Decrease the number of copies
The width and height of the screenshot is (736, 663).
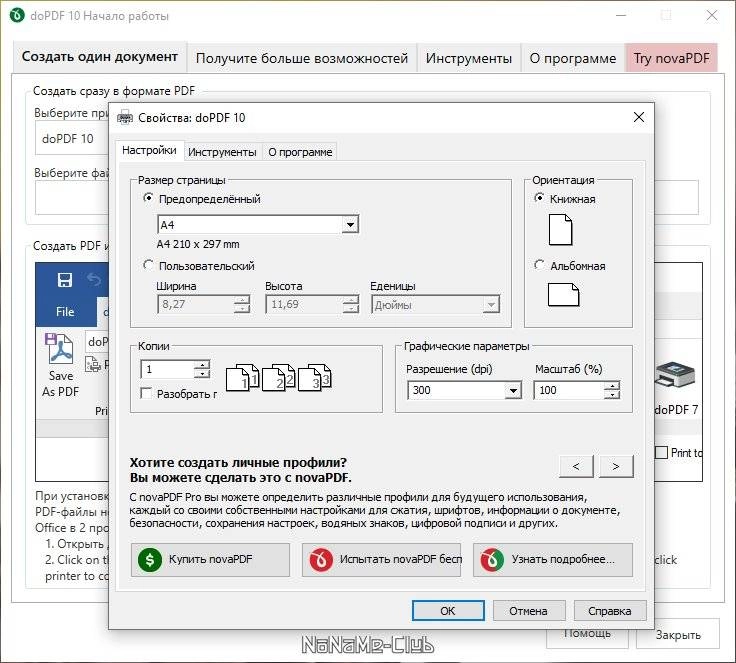click(x=202, y=374)
